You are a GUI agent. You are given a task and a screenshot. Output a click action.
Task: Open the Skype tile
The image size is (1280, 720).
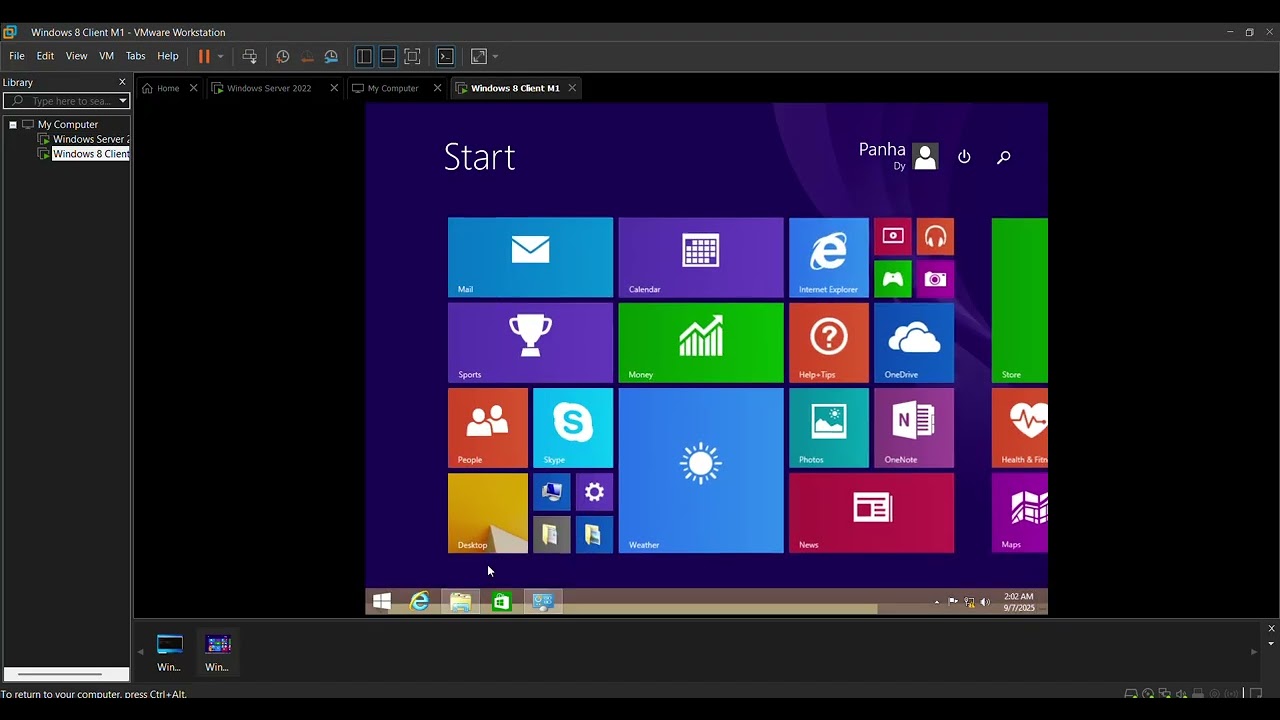(573, 428)
